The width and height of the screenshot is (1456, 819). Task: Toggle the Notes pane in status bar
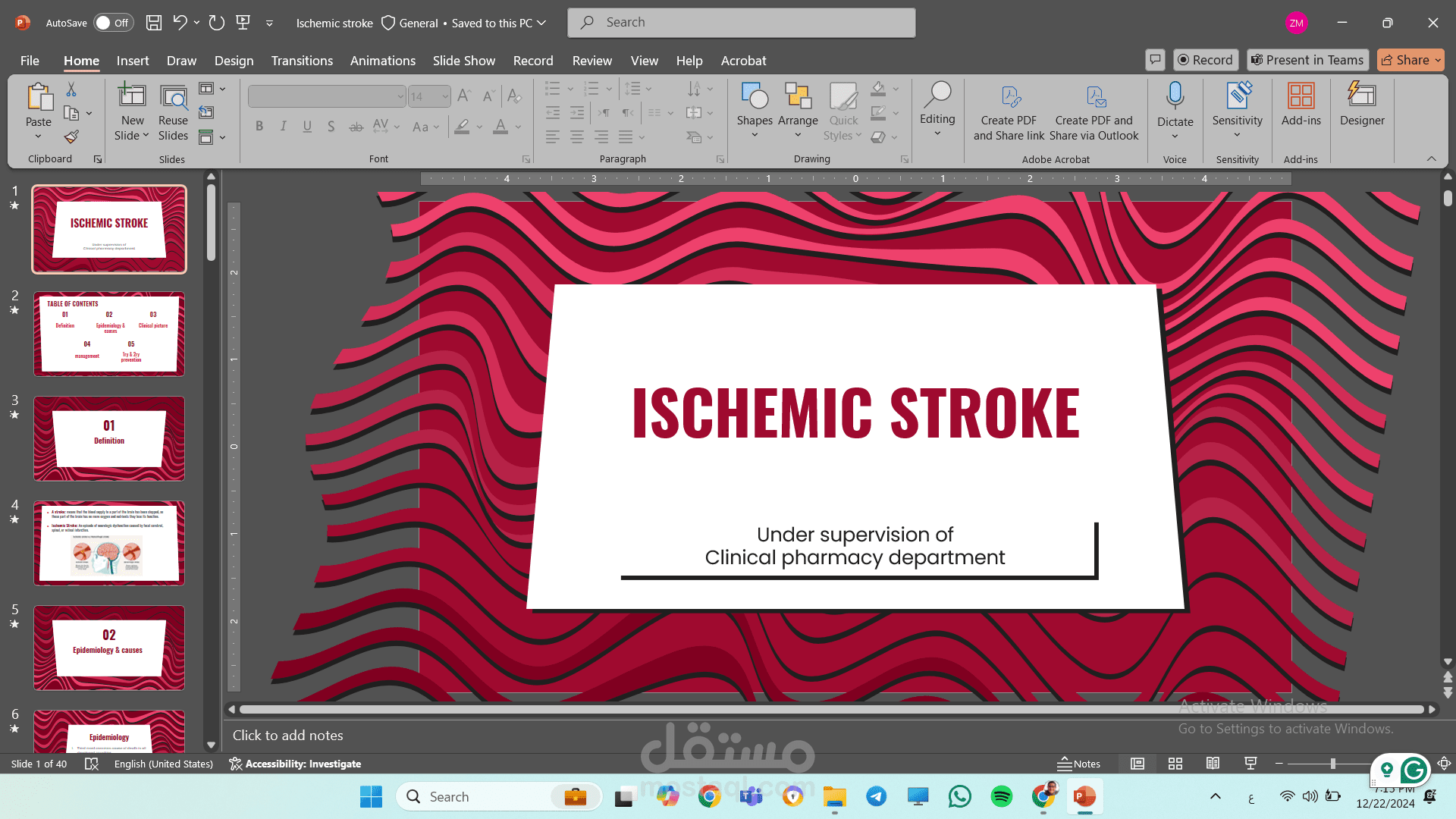[x=1079, y=764]
